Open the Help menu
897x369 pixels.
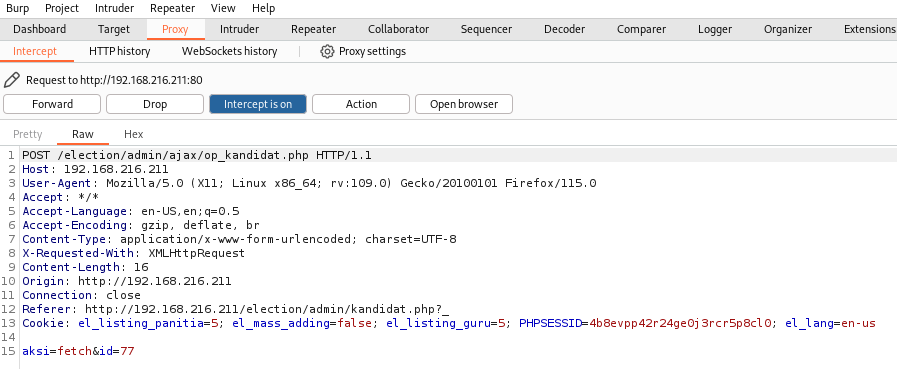[x=263, y=8]
